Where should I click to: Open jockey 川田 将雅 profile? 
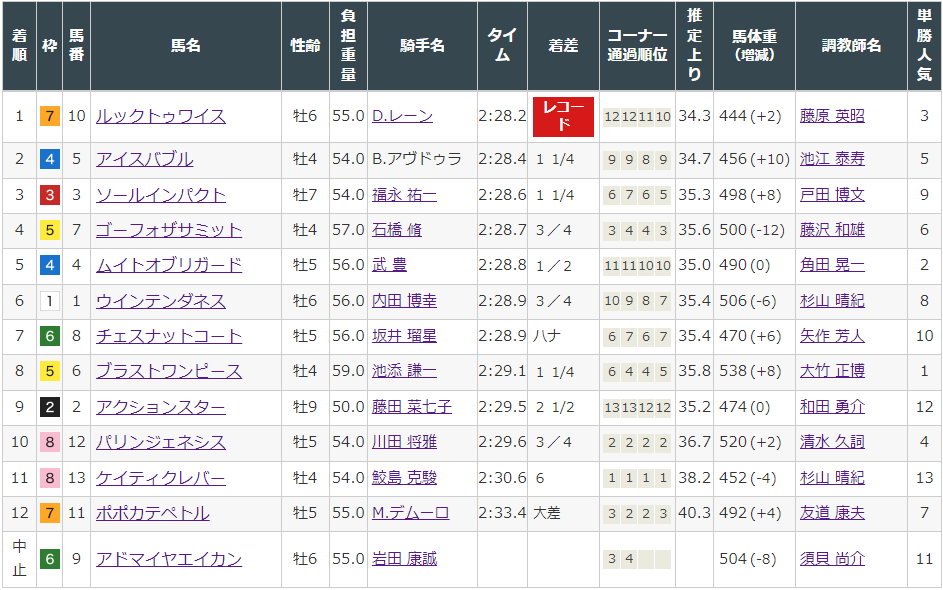[x=404, y=443]
